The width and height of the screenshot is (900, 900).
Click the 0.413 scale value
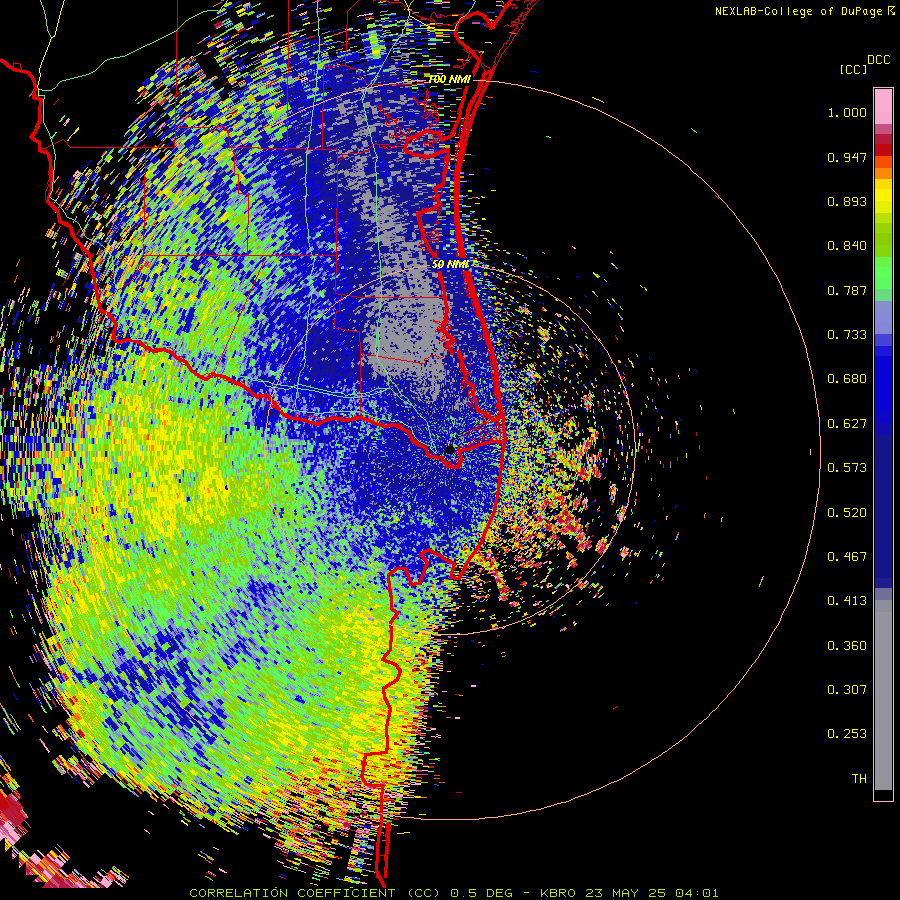click(x=847, y=601)
